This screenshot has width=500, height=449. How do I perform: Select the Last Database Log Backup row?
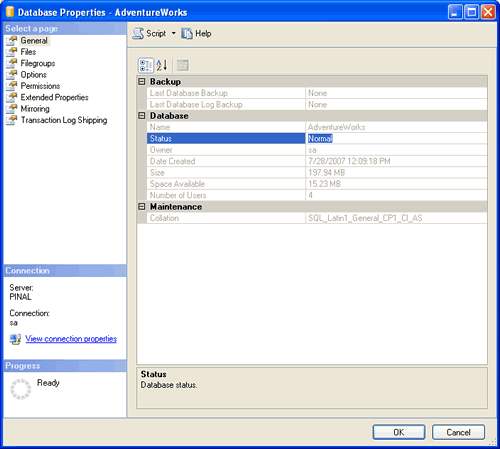[317, 104]
